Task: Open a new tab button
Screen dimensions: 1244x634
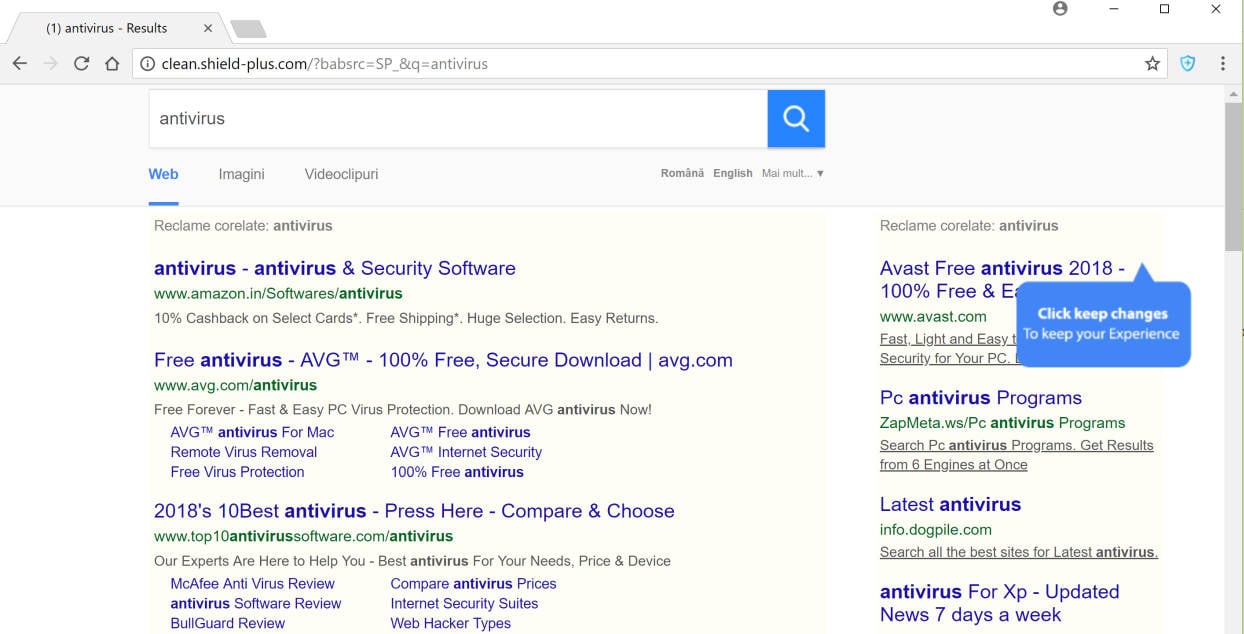Action: (247, 28)
